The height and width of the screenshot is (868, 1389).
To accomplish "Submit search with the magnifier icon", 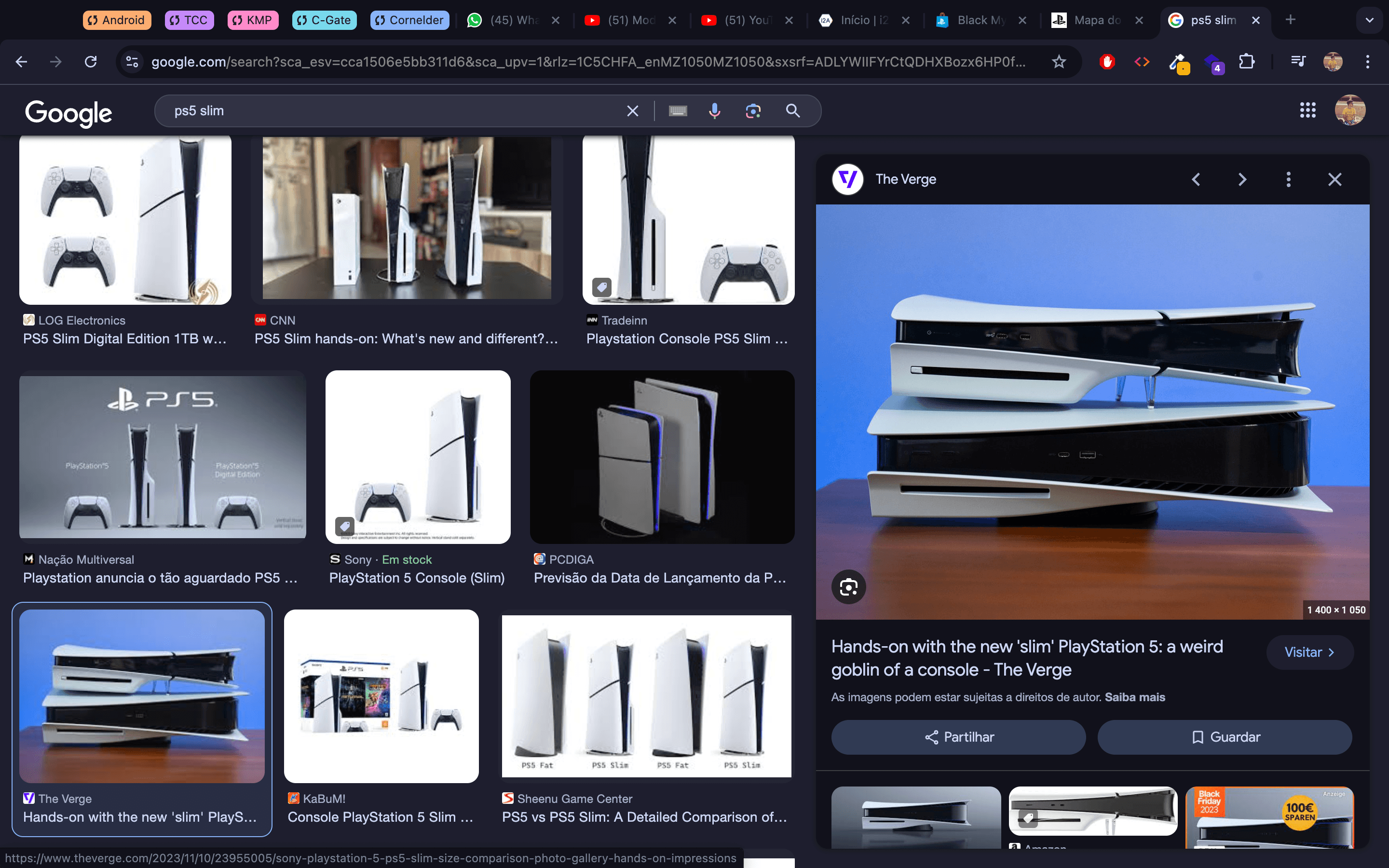I will [793, 111].
